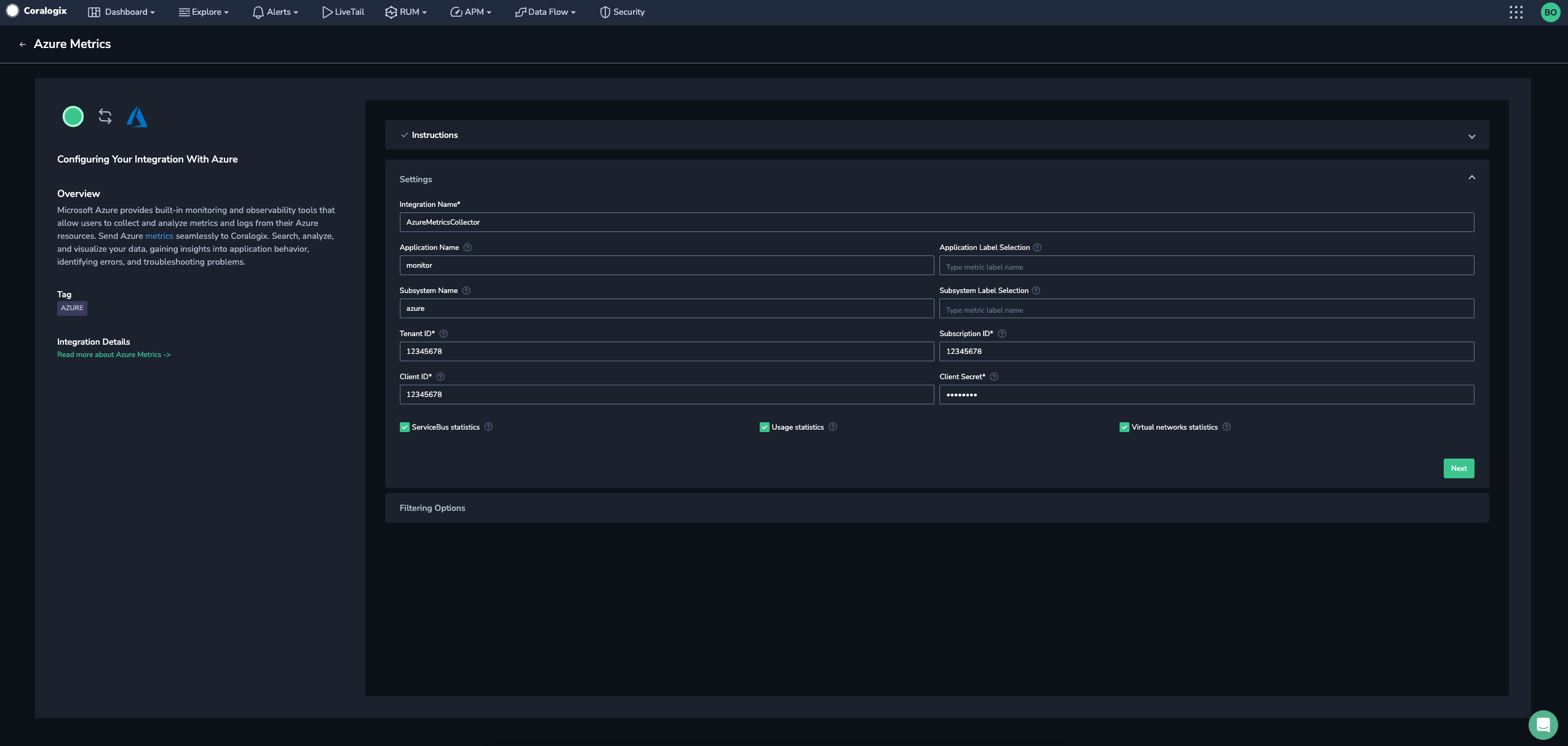This screenshot has width=1568, height=746.
Task: Open the Data Flow dropdown menu
Action: (x=546, y=12)
